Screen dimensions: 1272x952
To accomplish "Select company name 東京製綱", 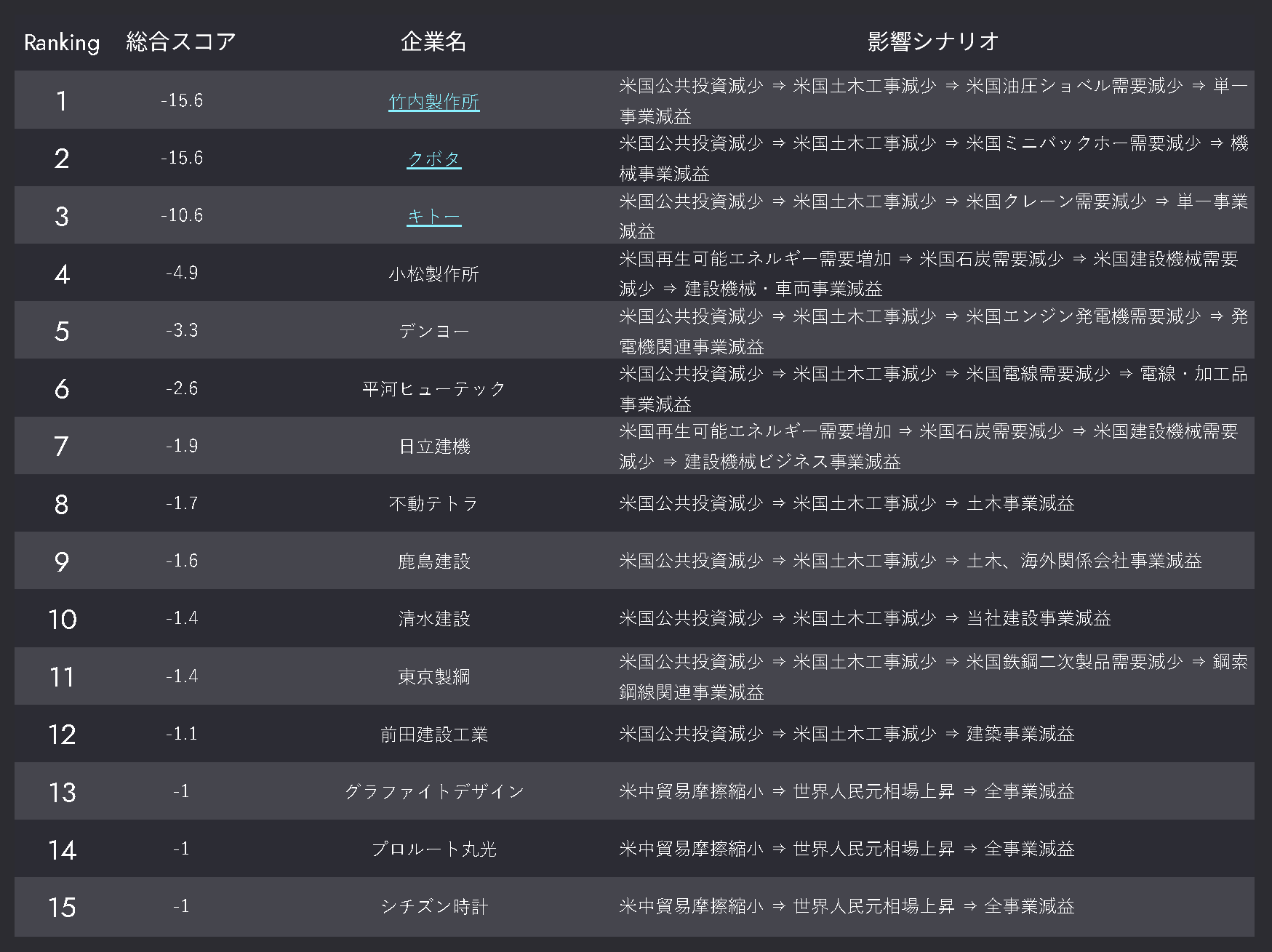I will (433, 677).
